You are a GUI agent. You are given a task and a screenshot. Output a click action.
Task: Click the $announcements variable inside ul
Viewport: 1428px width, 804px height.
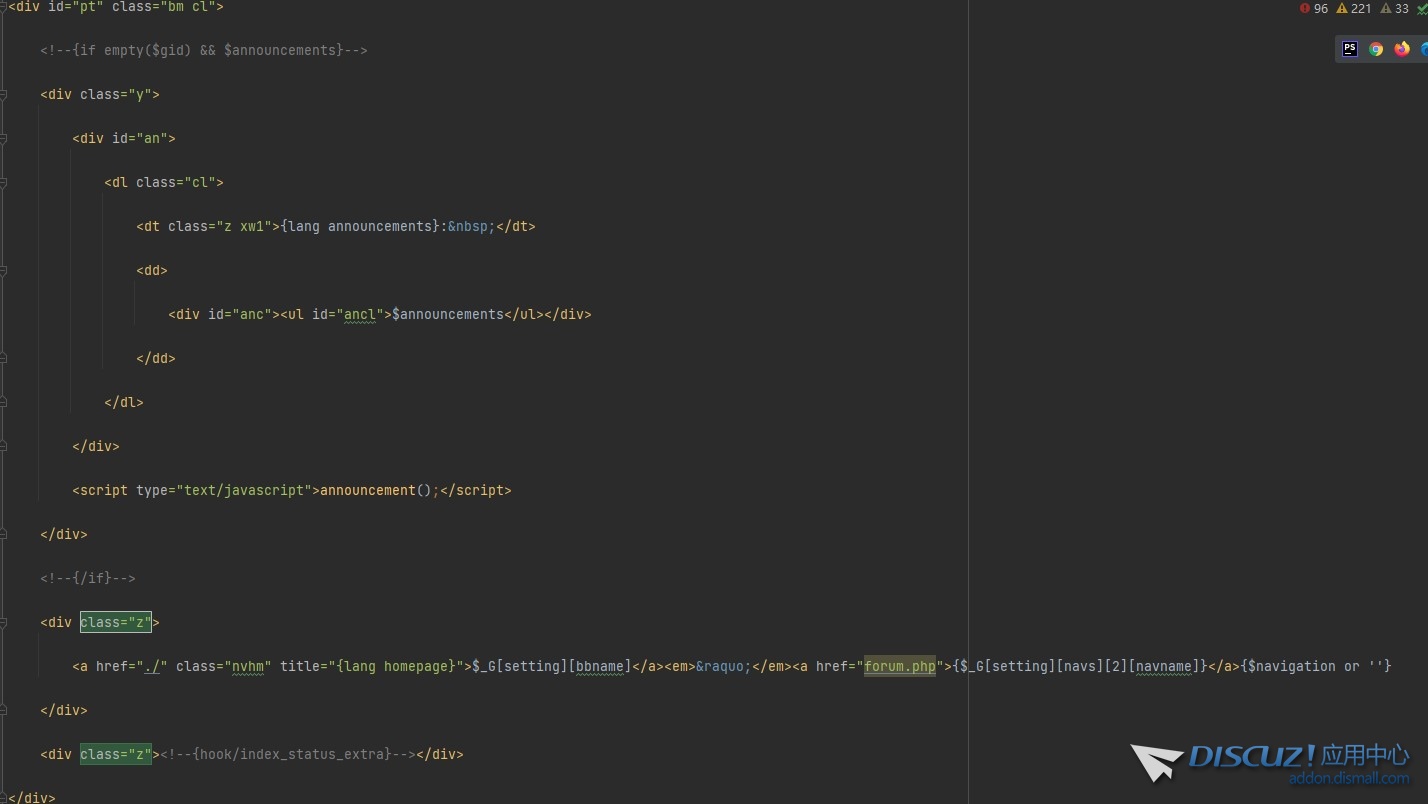[448, 314]
